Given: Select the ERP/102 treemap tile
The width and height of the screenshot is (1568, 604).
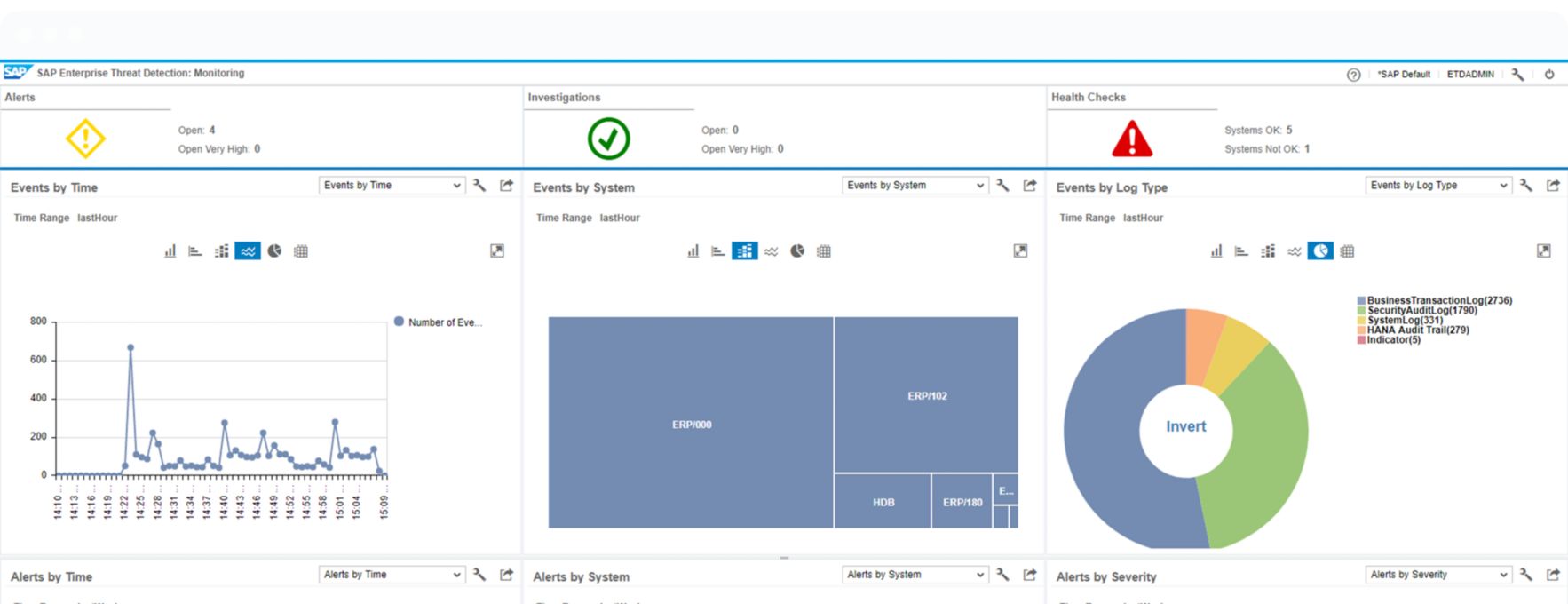Looking at the screenshot, I should tap(926, 395).
